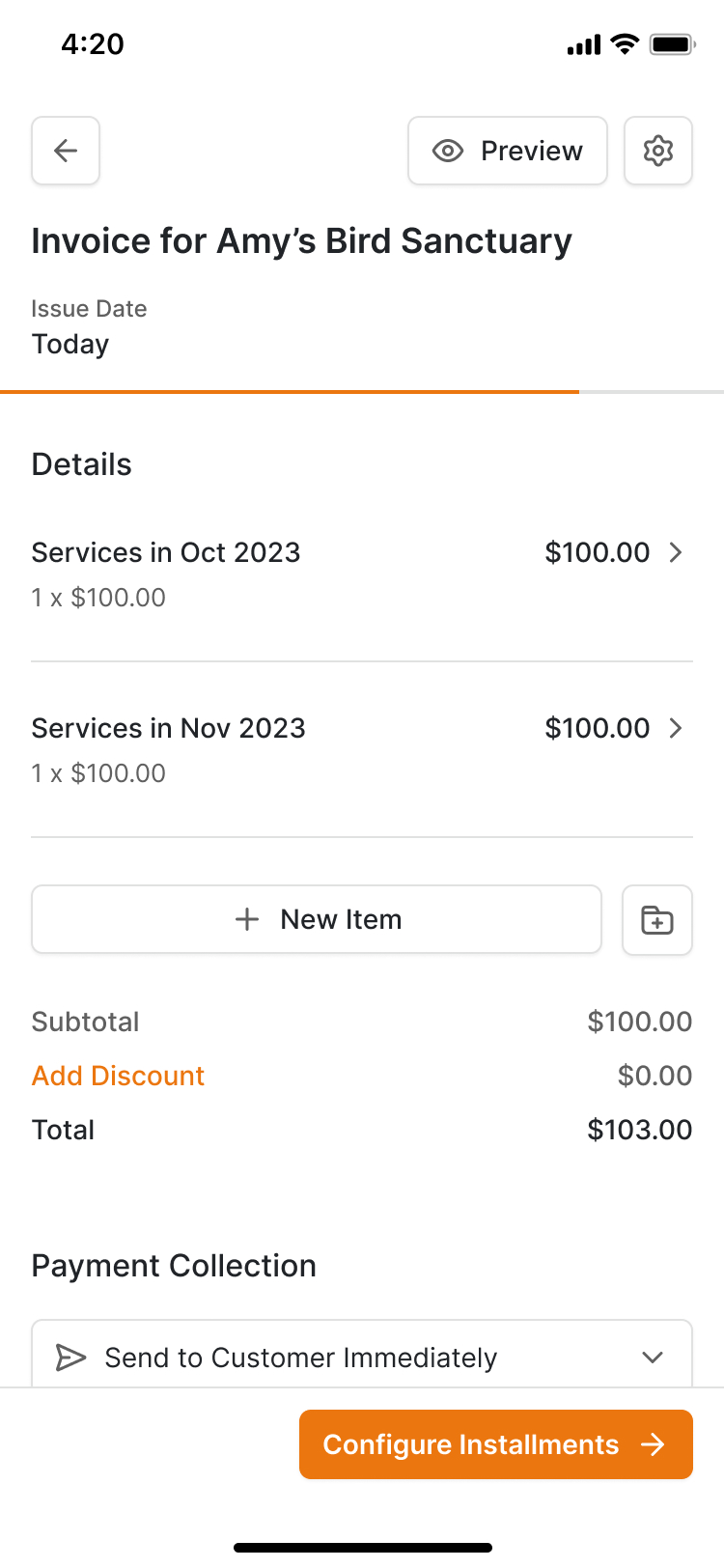
Task: Open the Send to Customer Immediately dropdown
Action: point(653,1358)
